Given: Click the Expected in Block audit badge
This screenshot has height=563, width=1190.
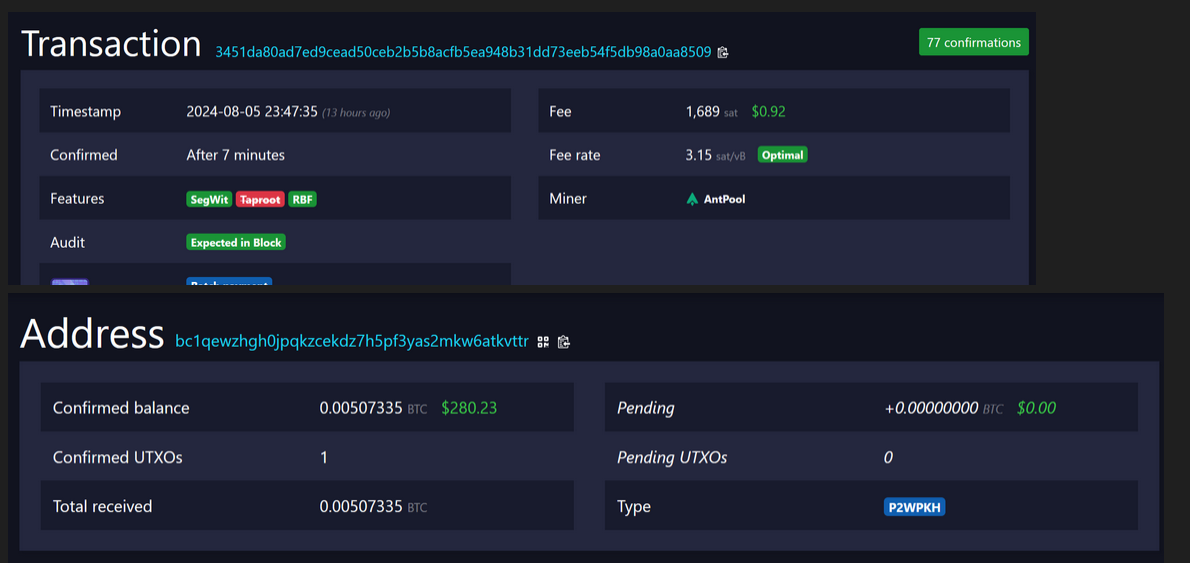Looking at the screenshot, I should [x=236, y=242].
